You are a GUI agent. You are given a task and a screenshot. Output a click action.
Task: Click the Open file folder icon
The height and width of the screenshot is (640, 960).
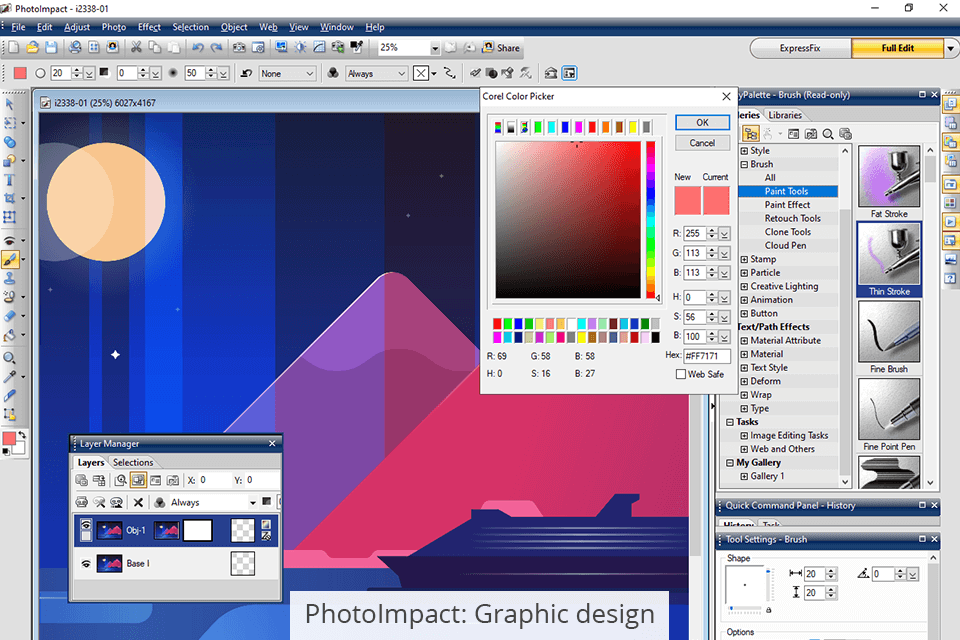coord(32,47)
